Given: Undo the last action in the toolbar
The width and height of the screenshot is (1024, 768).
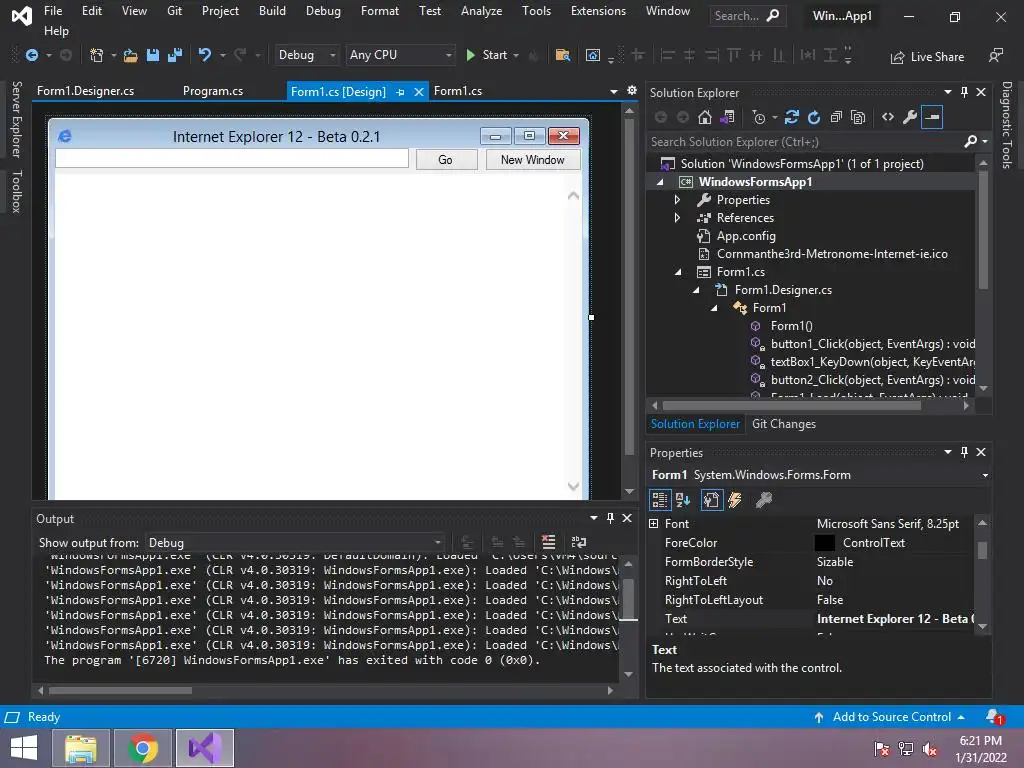Looking at the screenshot, I should pos(205,56).
